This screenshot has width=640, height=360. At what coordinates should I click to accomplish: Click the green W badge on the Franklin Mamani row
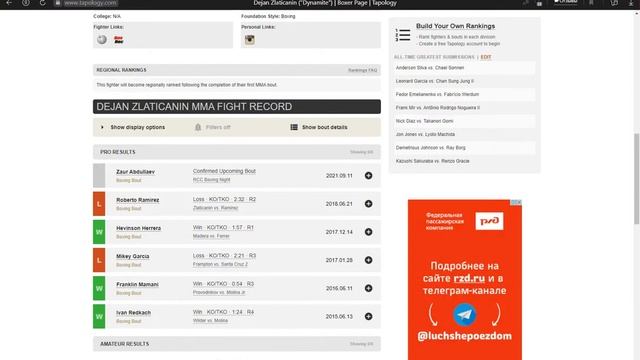[x=99, y=288]
